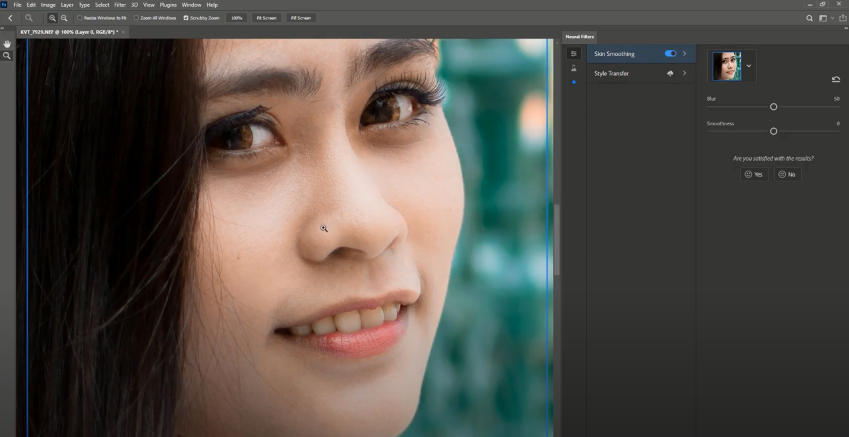This screenshot has width=849, height=437.
Task: Select the Hand tool
Action: 7,44
